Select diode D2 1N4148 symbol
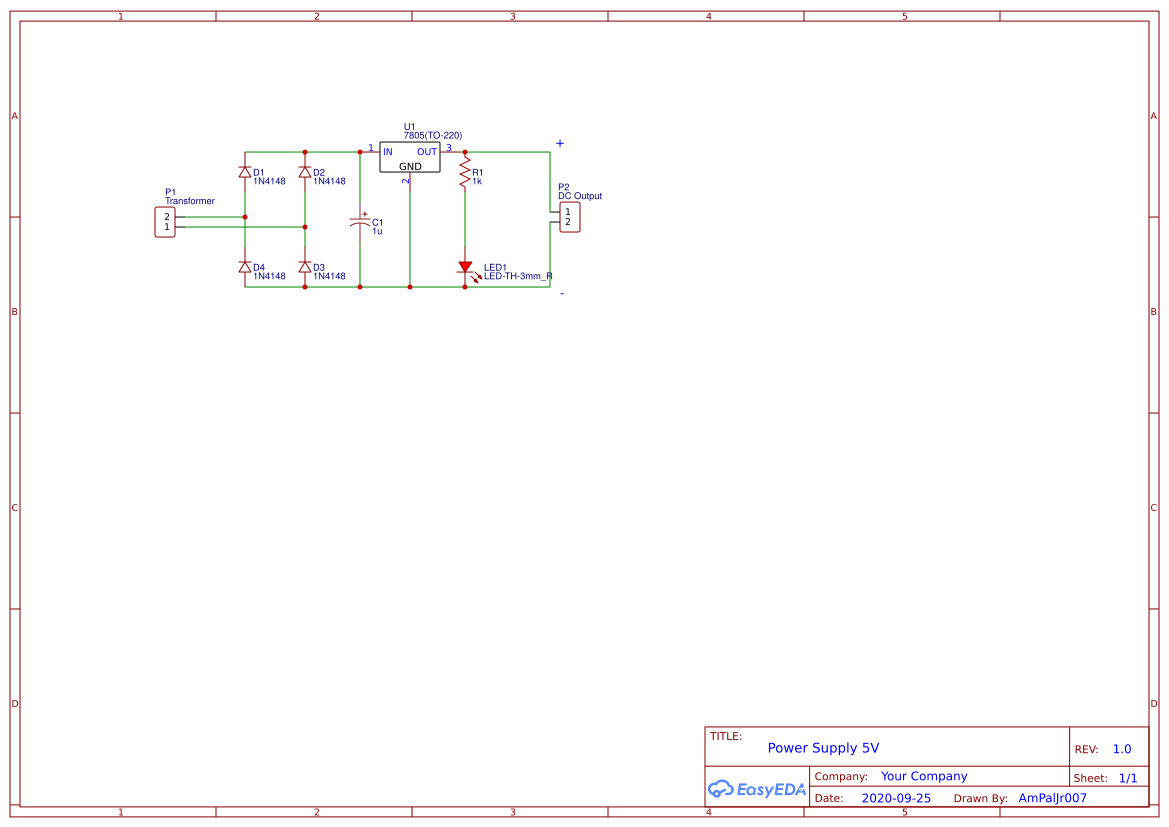1169x827 pixels. pyautogui.click(x=303, y=172)
